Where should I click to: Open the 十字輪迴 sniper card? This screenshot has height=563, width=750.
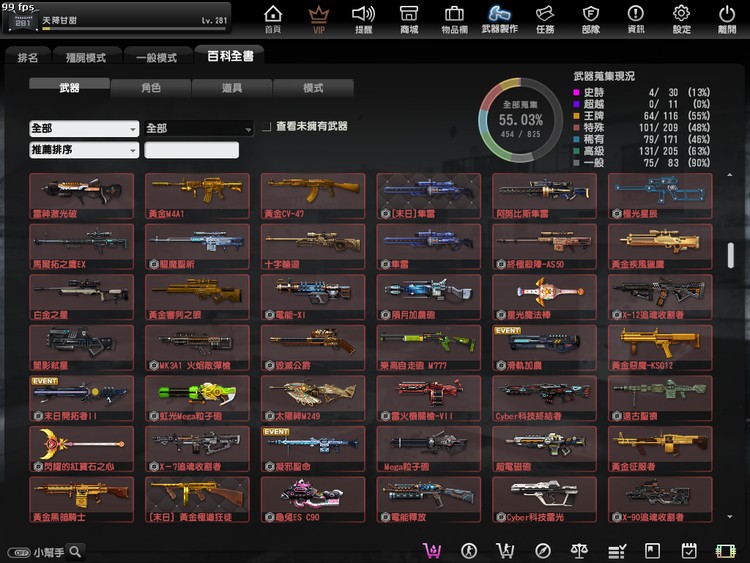[x=313, y=246]
